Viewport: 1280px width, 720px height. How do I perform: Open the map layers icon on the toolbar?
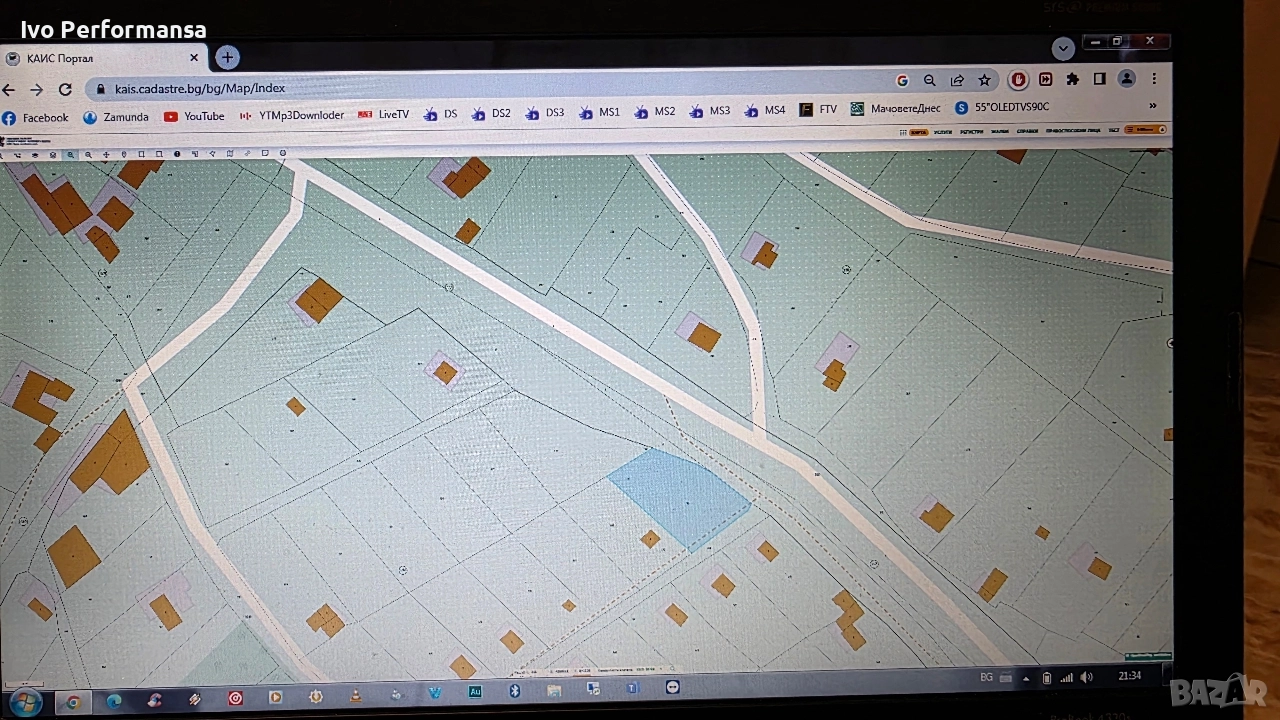231,154
